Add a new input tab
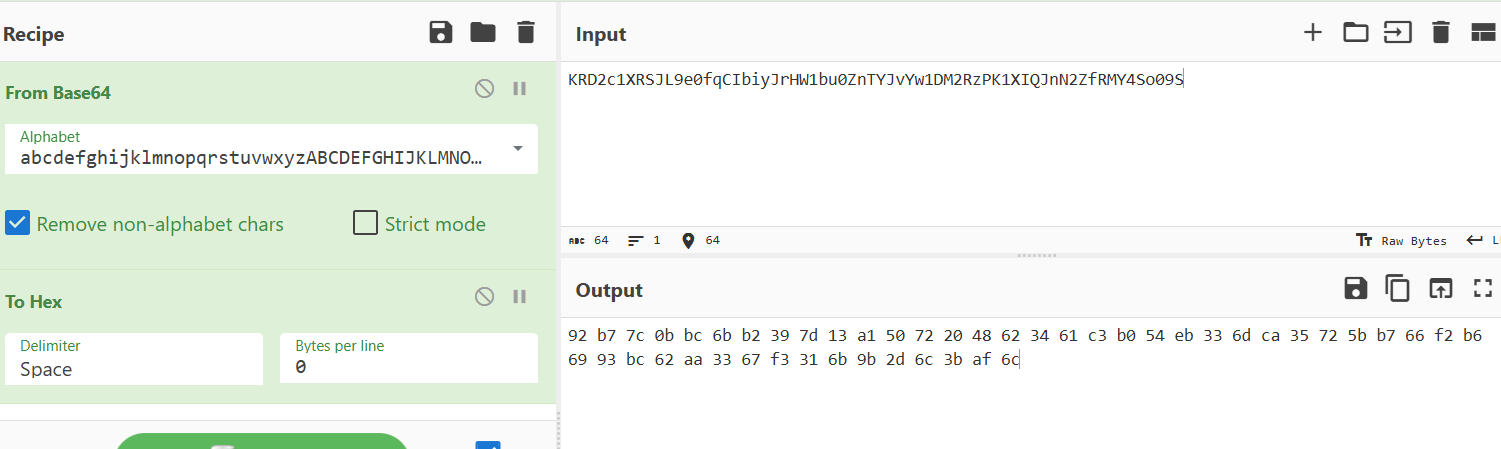The width and height of the screenshot is (1501, 449). click(1313, 33)
